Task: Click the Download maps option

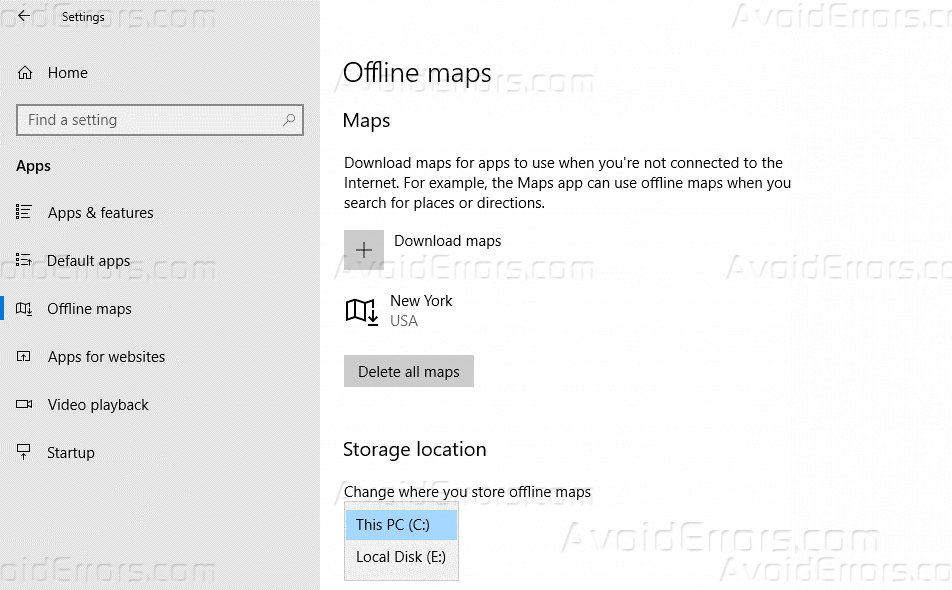Action: (x=447, y=241)
